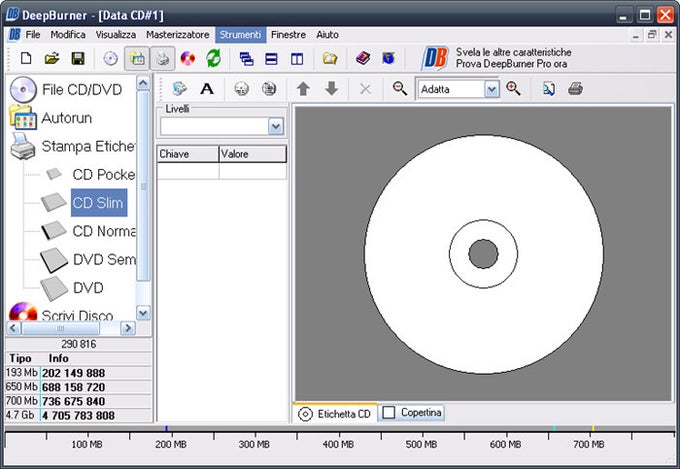Tile windows vertically via the toolbar icon

(297, 59)
